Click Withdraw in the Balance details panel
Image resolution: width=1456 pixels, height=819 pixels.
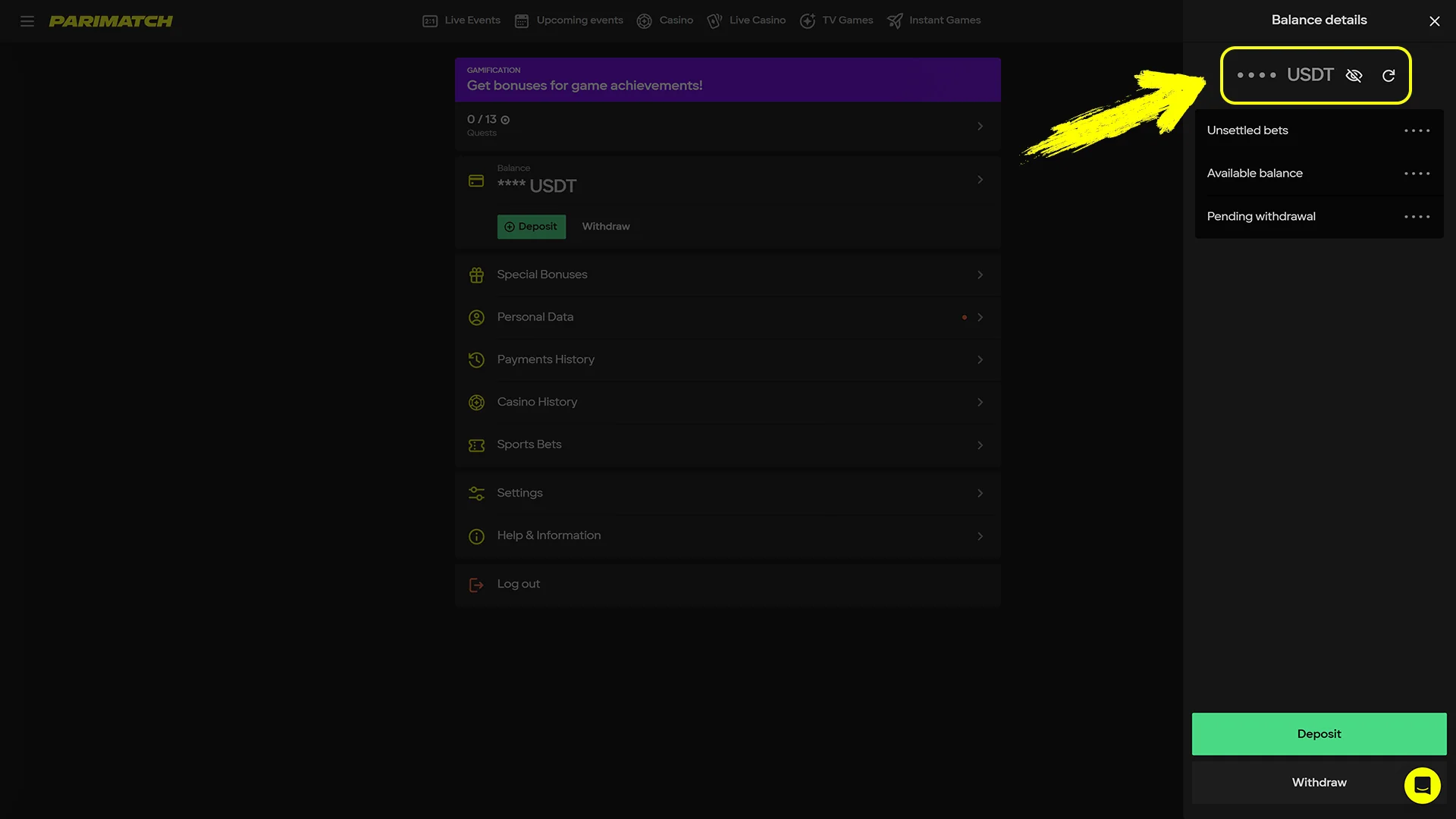(1319, 783)
